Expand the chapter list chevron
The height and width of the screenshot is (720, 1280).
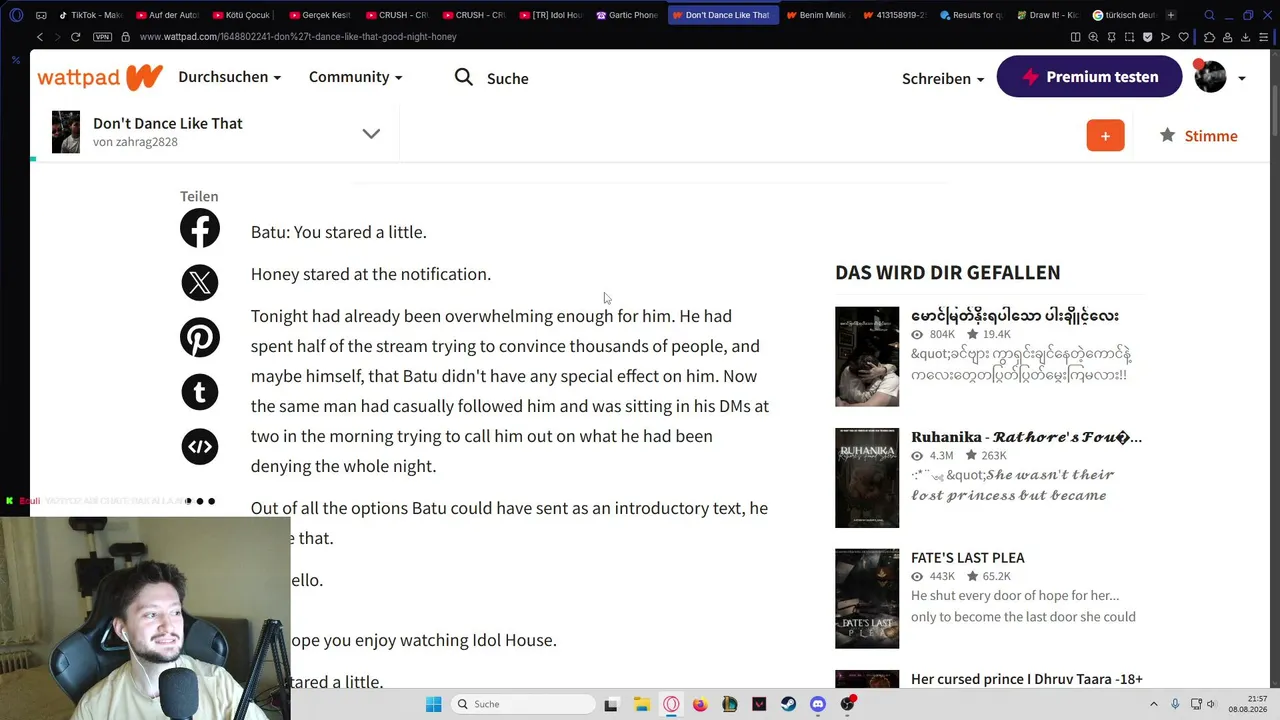[x=371, y=134]
